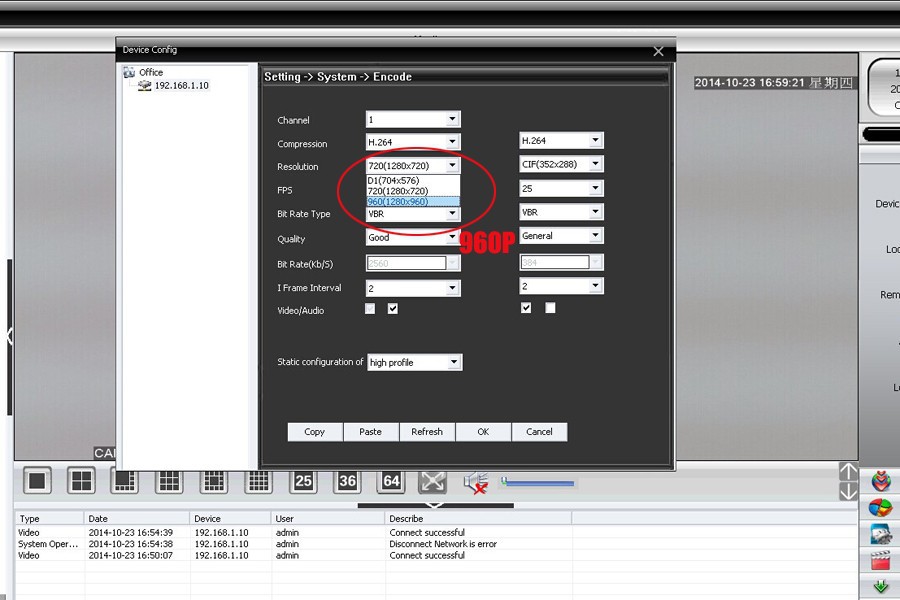The width and height of the screenshot is (900, 600).
Task: Click the muted speaker icon
Action: [x=476, y=482]
